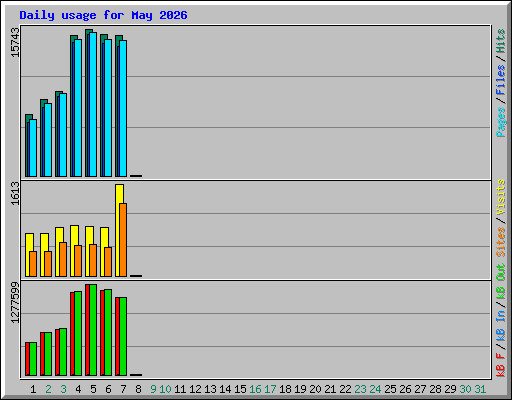Click the day 14 axis label

(x=225, y=389)
